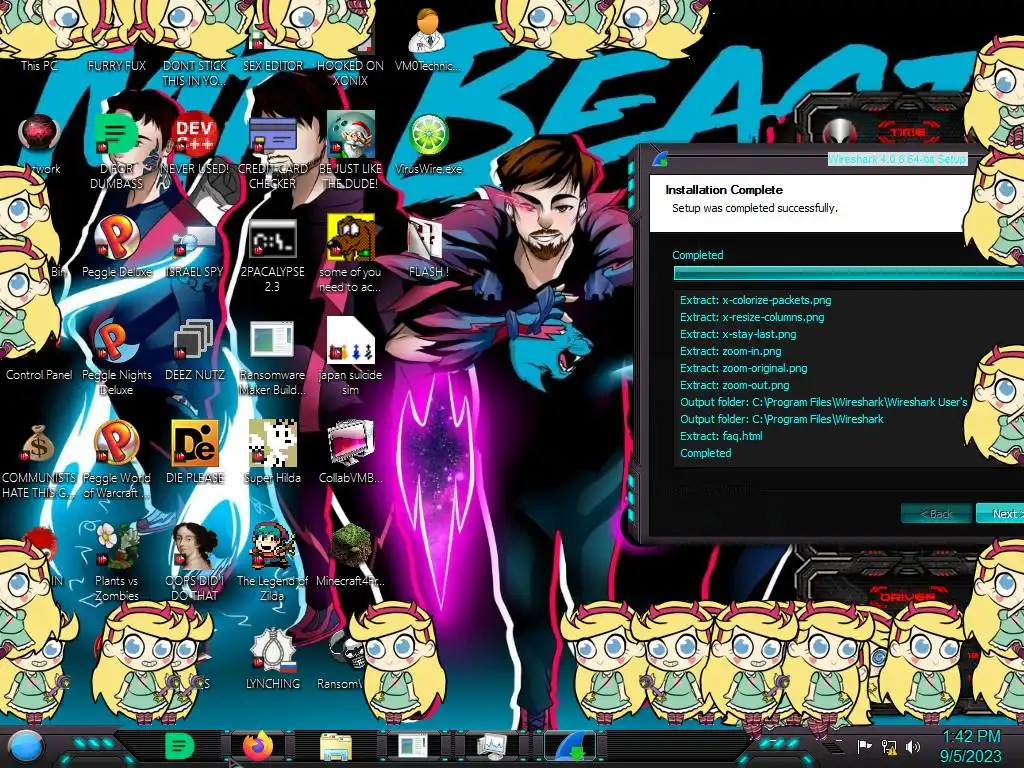Select log line Extract: x-stay-last.png
Screen dimensions: 1024x768
(738, 334)
